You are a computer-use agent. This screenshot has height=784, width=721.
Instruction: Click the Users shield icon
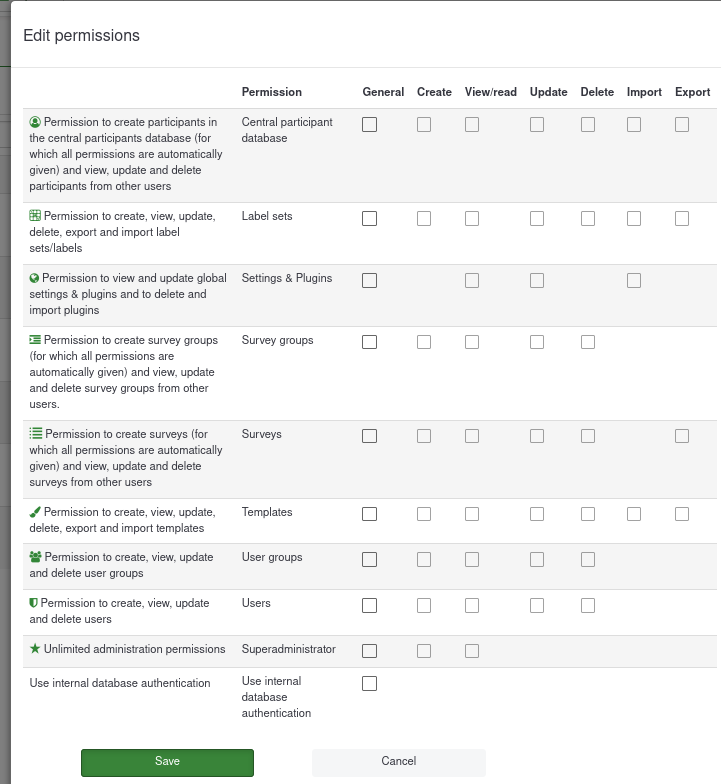pos(34,603)
